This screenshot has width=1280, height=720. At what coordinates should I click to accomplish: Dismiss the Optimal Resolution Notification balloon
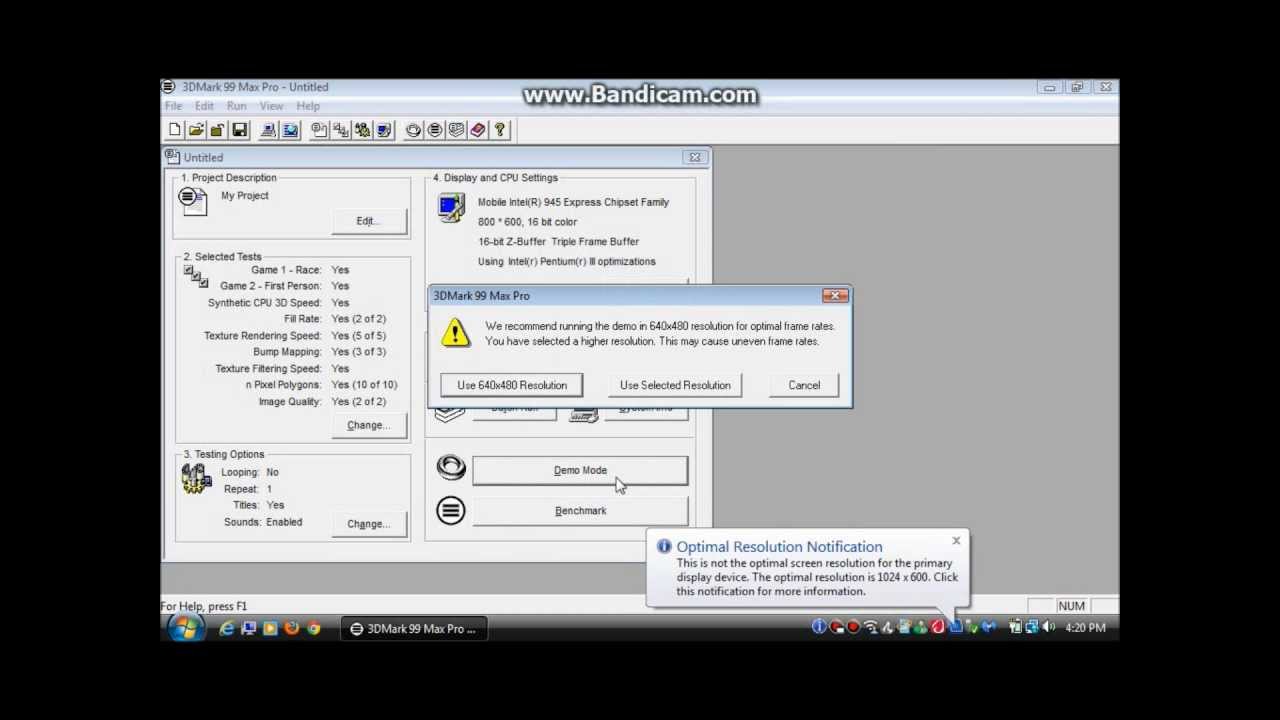click(956, 541)
